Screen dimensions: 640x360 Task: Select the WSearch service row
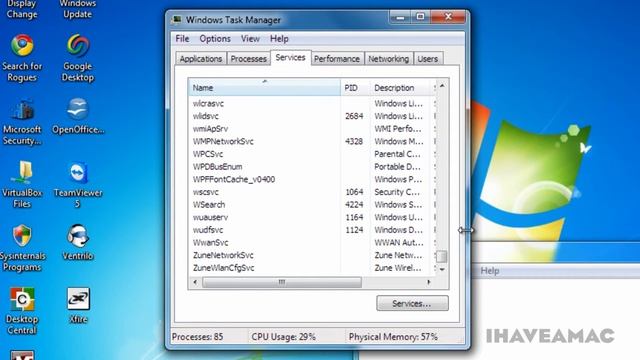(x=312, y=204)
